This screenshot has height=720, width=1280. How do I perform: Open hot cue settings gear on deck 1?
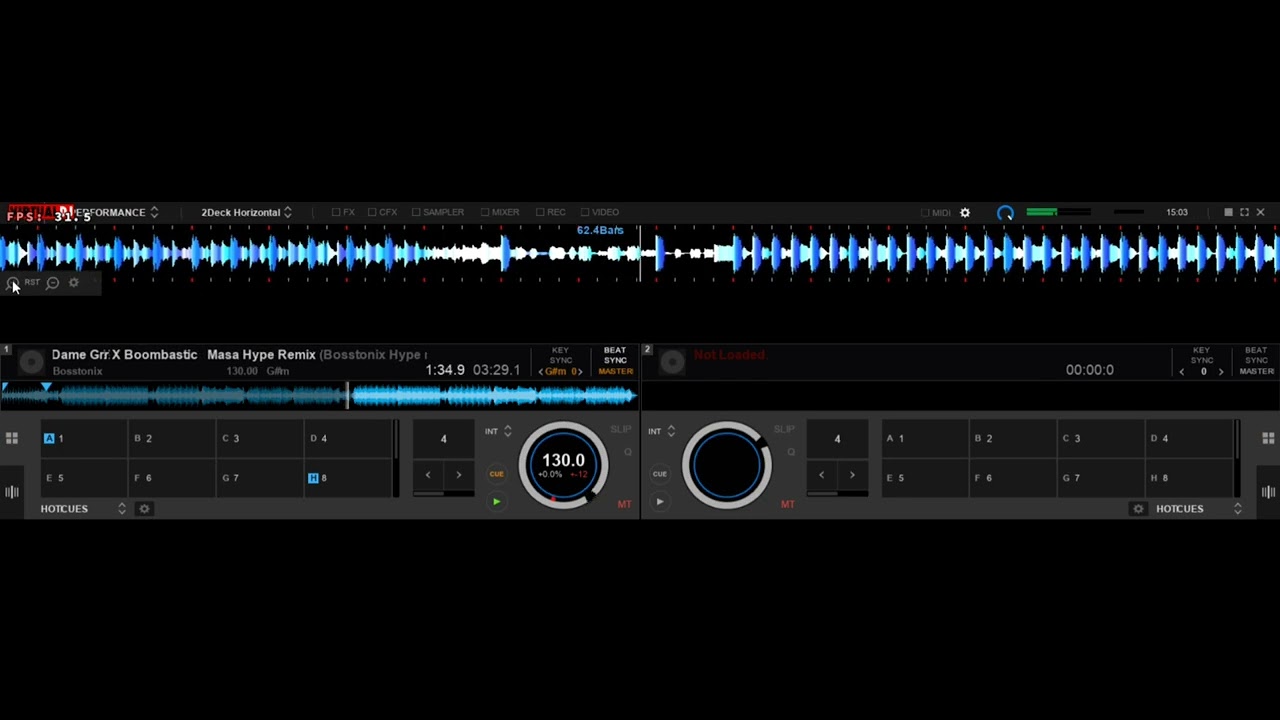pos(144,509)
